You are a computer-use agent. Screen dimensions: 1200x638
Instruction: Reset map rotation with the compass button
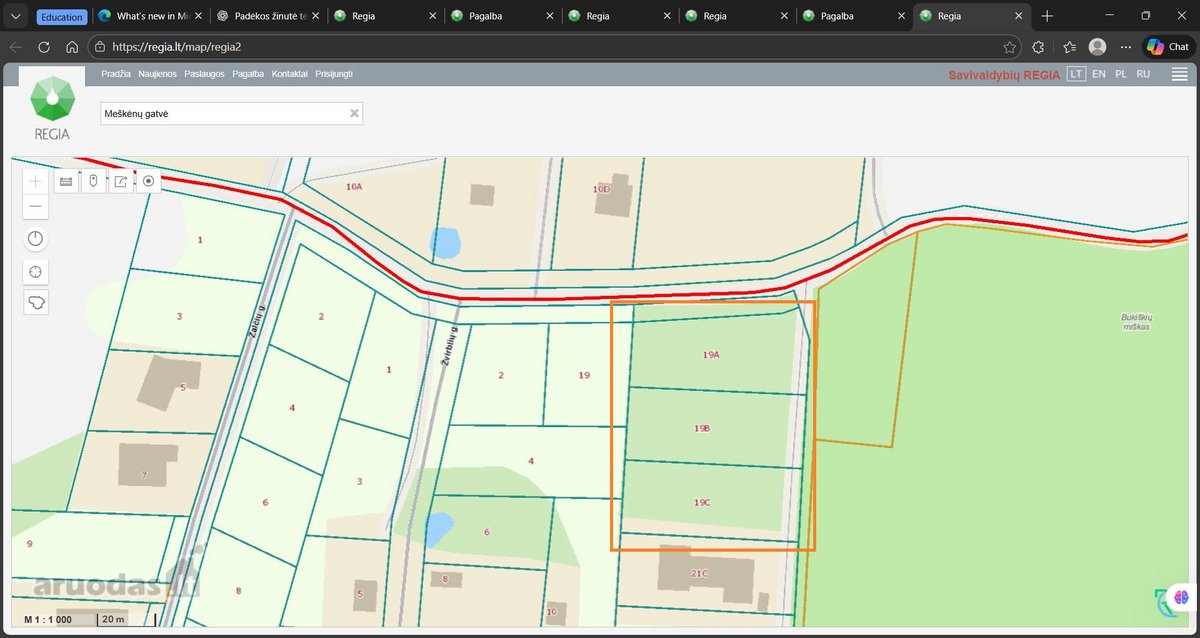pos(36,239)
